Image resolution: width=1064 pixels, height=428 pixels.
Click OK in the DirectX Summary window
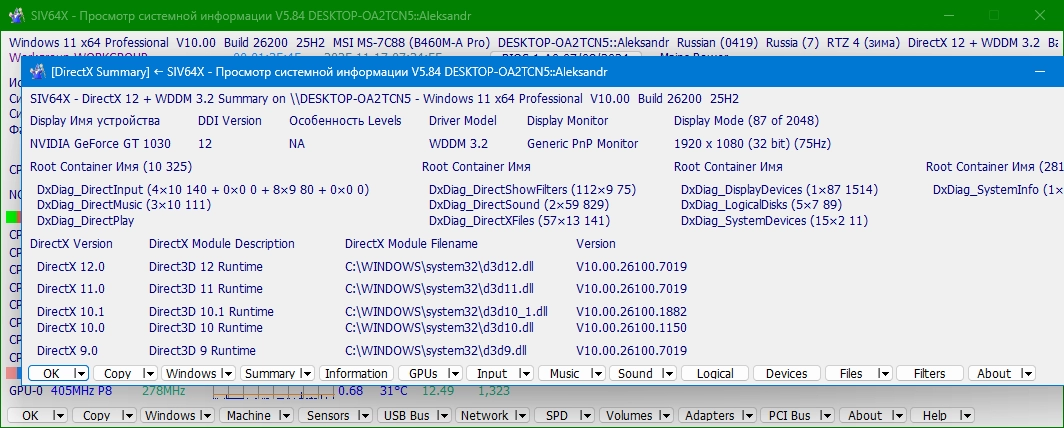[51, 373]
